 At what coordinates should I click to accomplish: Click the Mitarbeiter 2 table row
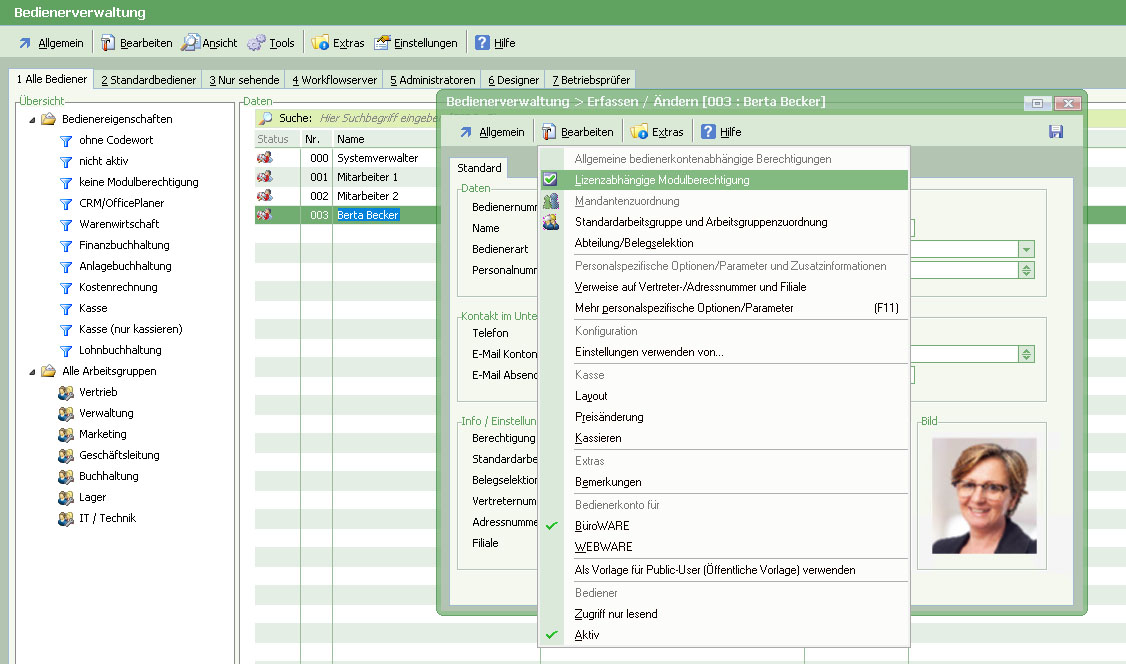[x=367, y=196]
